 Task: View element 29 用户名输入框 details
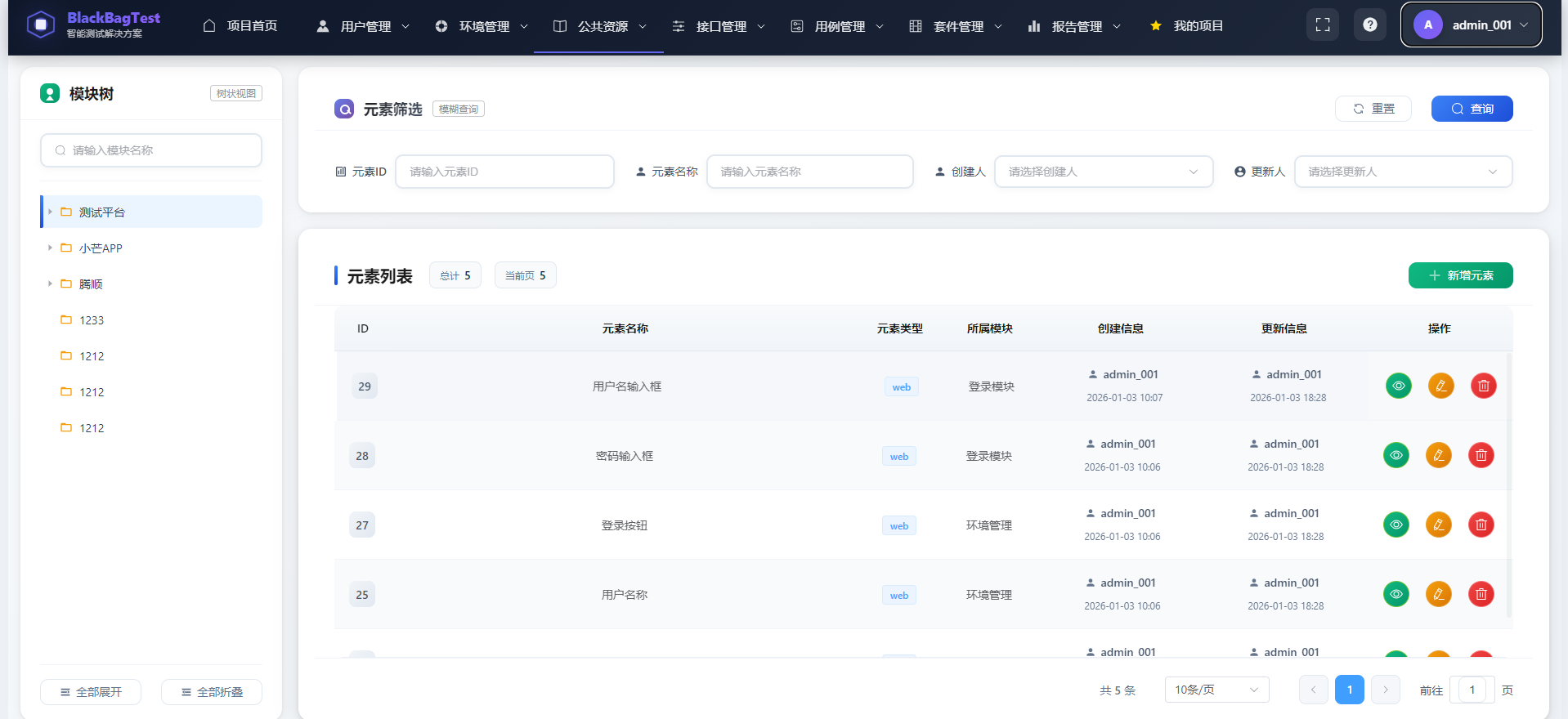point(1399,386)
